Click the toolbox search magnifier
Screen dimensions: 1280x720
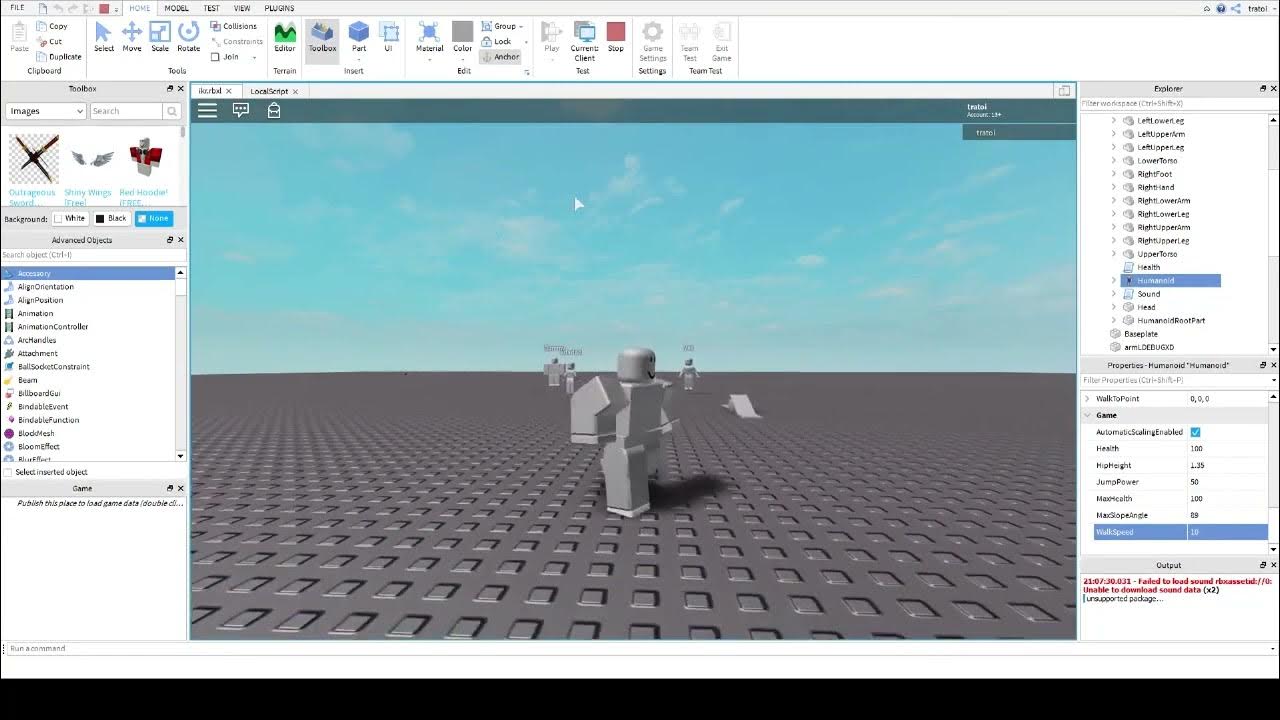[172, 111]
